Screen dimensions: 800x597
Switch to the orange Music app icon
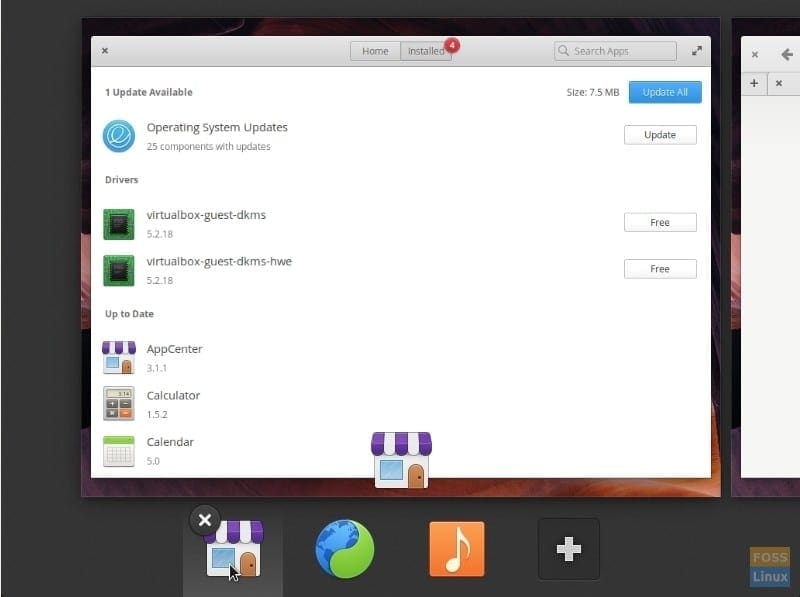pyautogui.click(x=457, y=549)
